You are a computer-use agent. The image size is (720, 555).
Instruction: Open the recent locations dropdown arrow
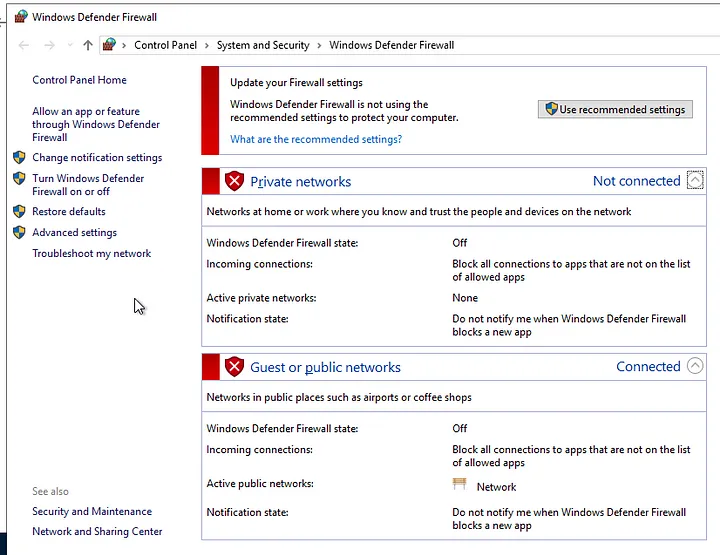(68, 46)
